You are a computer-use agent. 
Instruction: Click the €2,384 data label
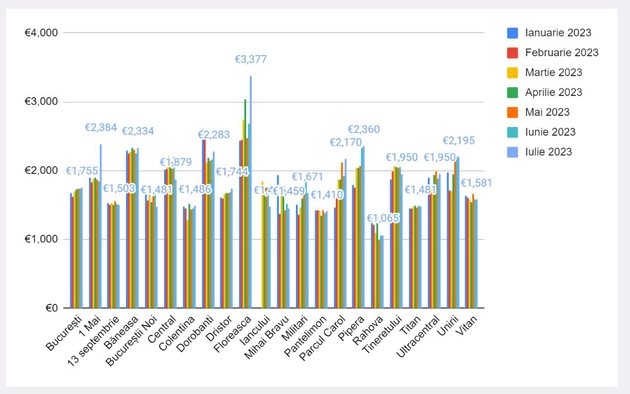(101, 128)
